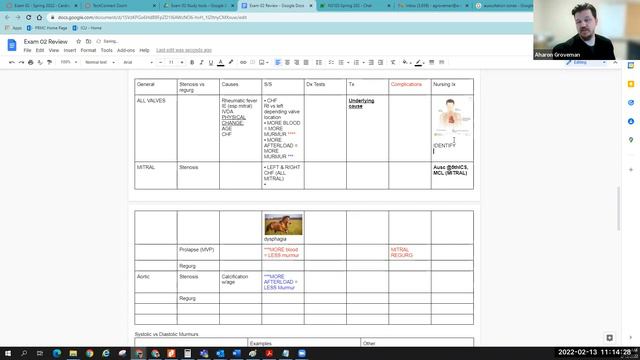Insert a bulleted list
The width and height of the screenshot is (640, 360).
pos(341,62)
